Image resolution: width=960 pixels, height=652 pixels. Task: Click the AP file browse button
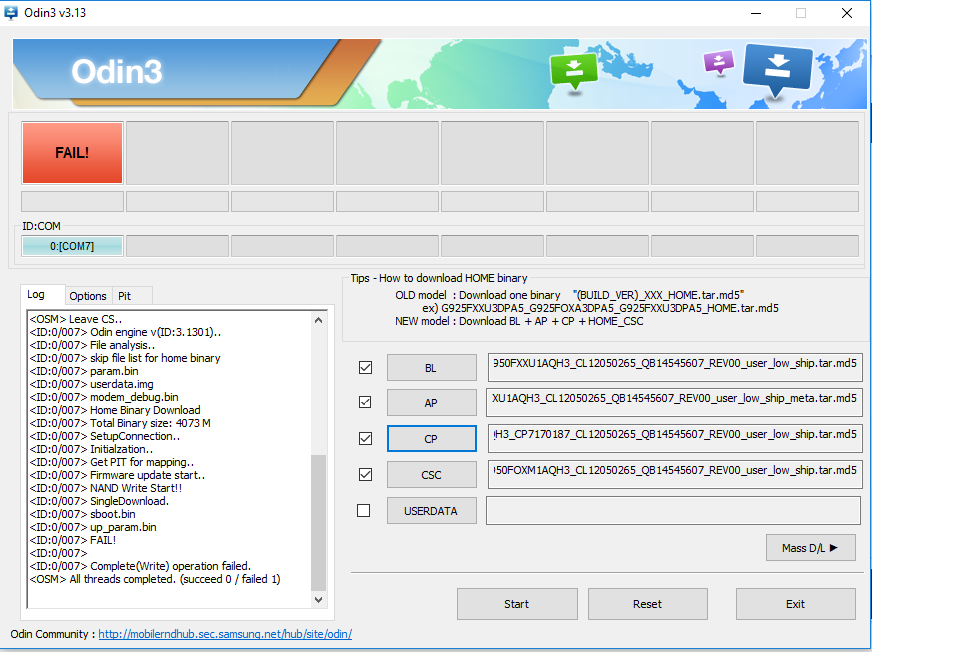[432, 403]
